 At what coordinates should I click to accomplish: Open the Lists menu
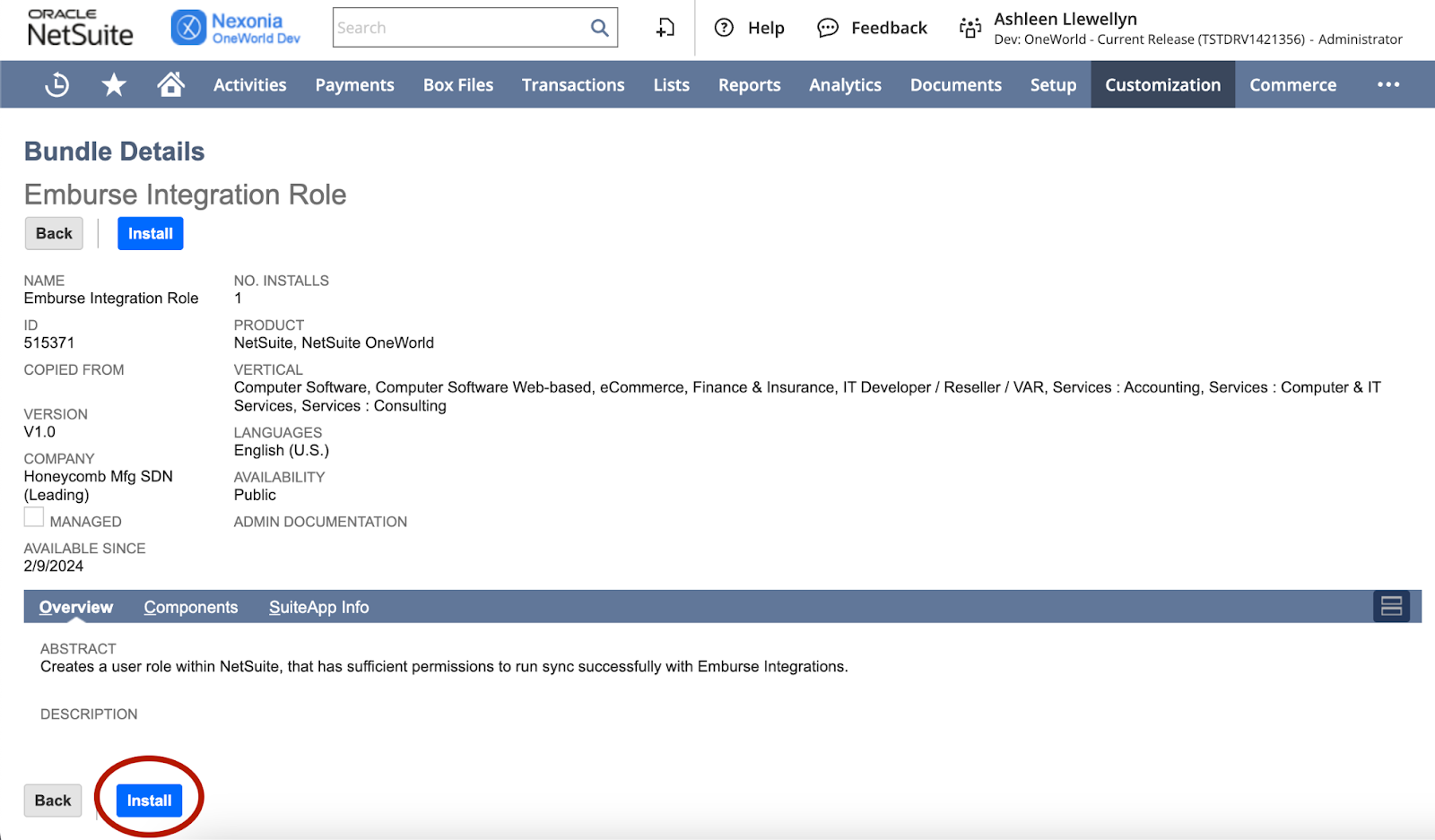point(671,85)
